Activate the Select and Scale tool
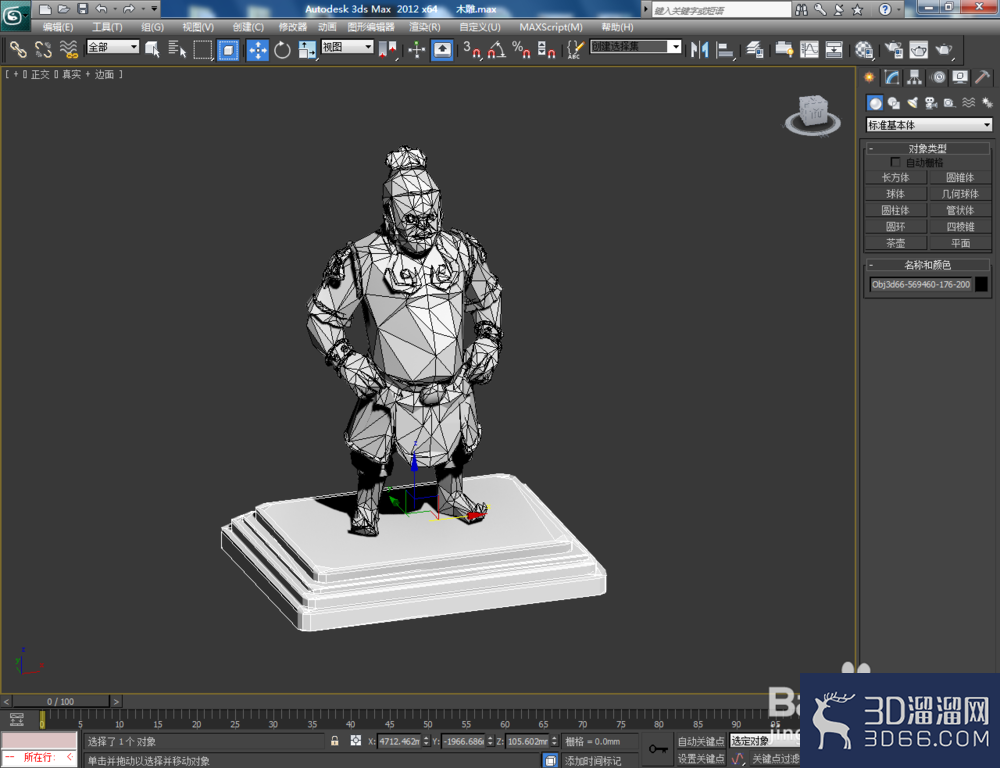The image size is (1000, 768). [307, 49]
